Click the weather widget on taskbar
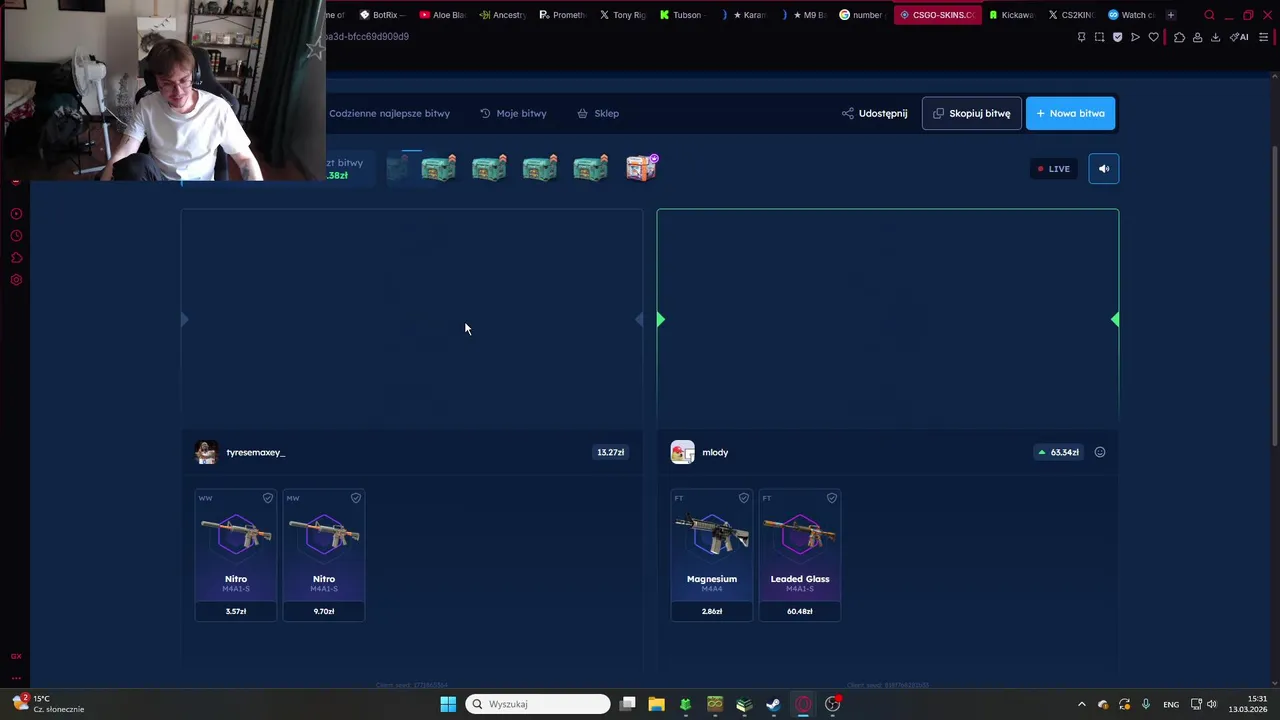 click(48, 704)
